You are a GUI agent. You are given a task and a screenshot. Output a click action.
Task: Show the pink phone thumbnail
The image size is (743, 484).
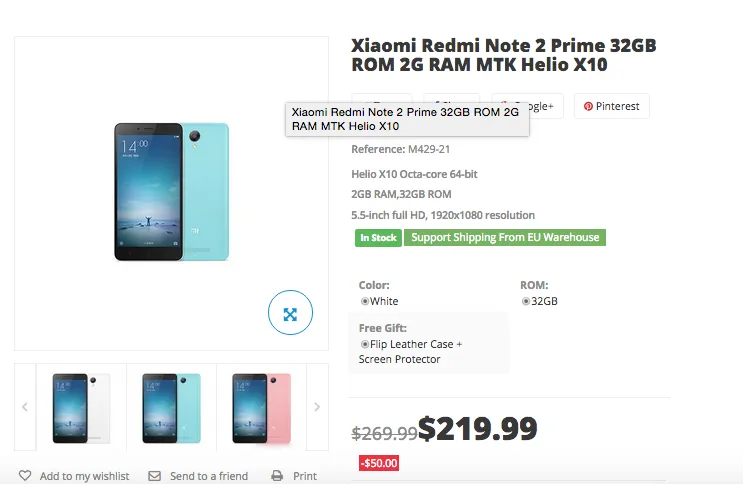(x=261, y=407)
